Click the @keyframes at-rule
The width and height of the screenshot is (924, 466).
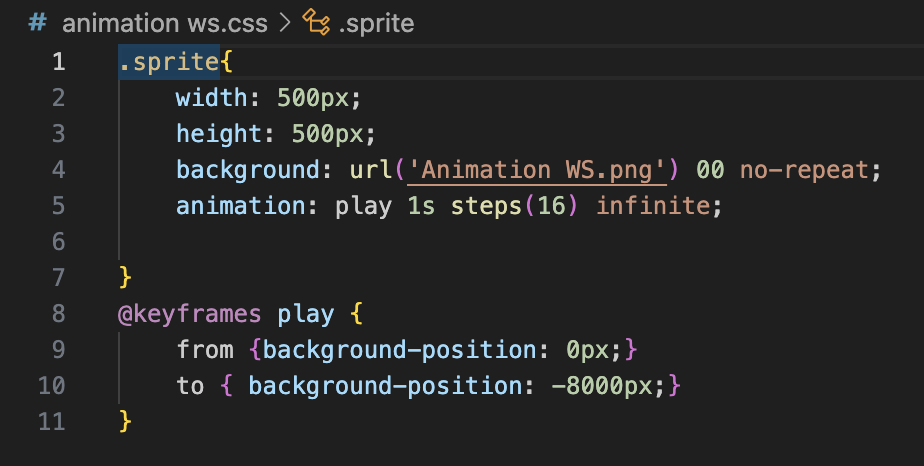190,314
